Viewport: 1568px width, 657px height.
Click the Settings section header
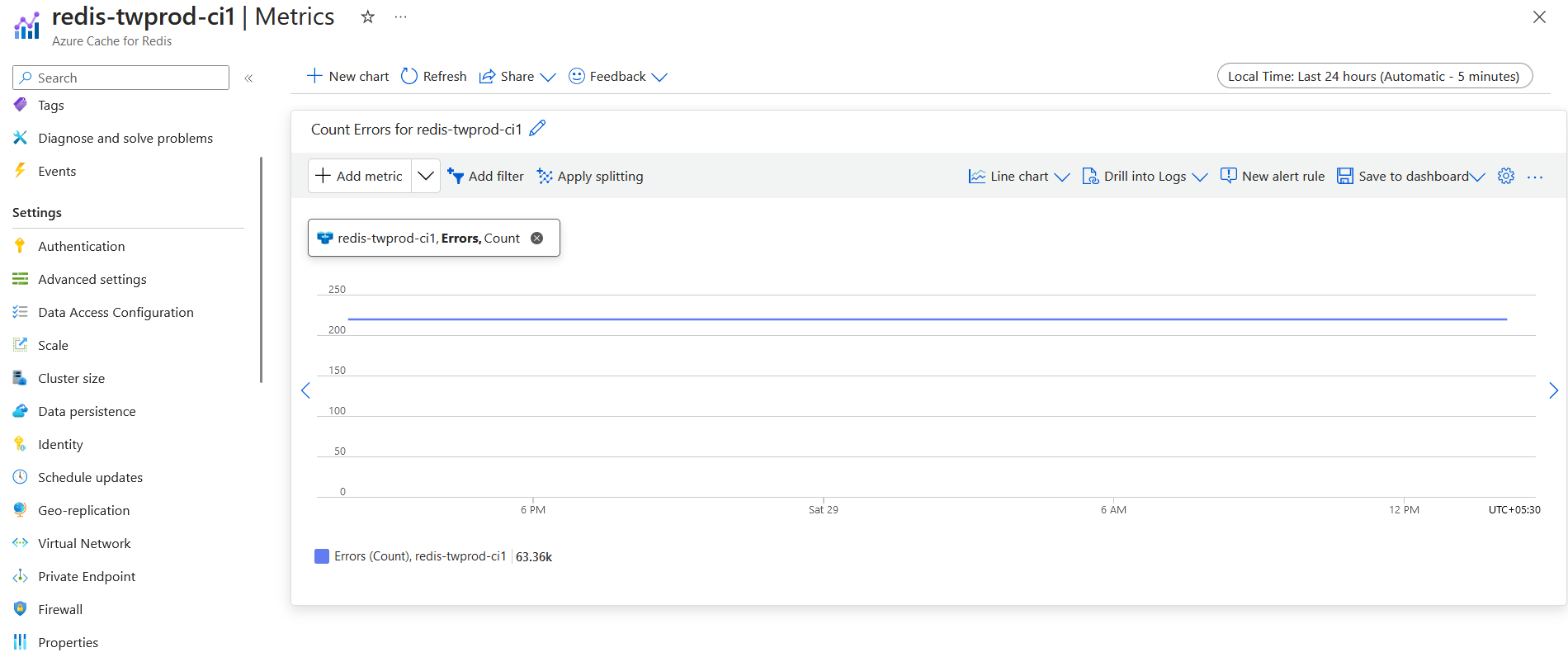37,212
